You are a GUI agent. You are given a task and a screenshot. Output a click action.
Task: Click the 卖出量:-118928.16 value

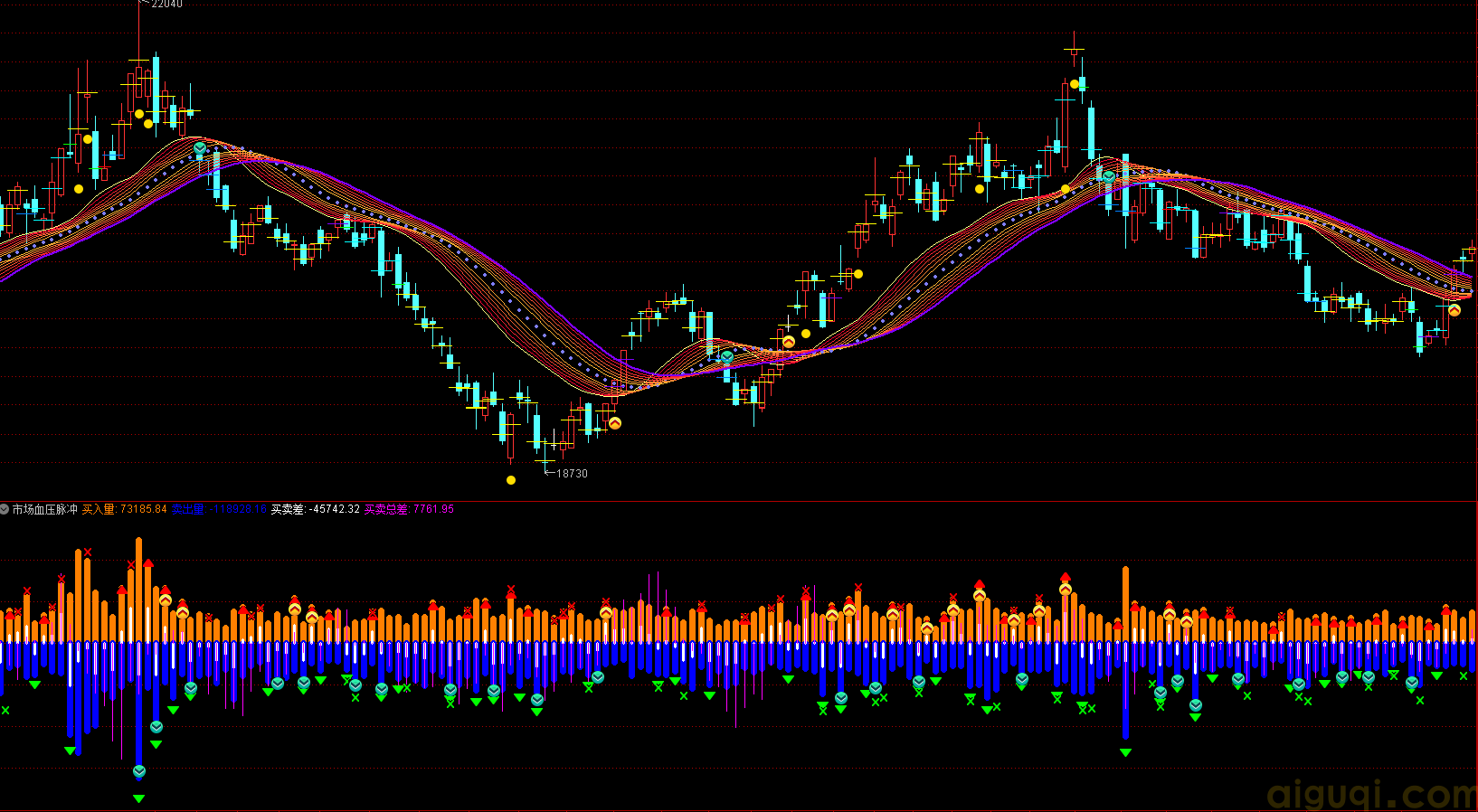(x=219, y=509)
